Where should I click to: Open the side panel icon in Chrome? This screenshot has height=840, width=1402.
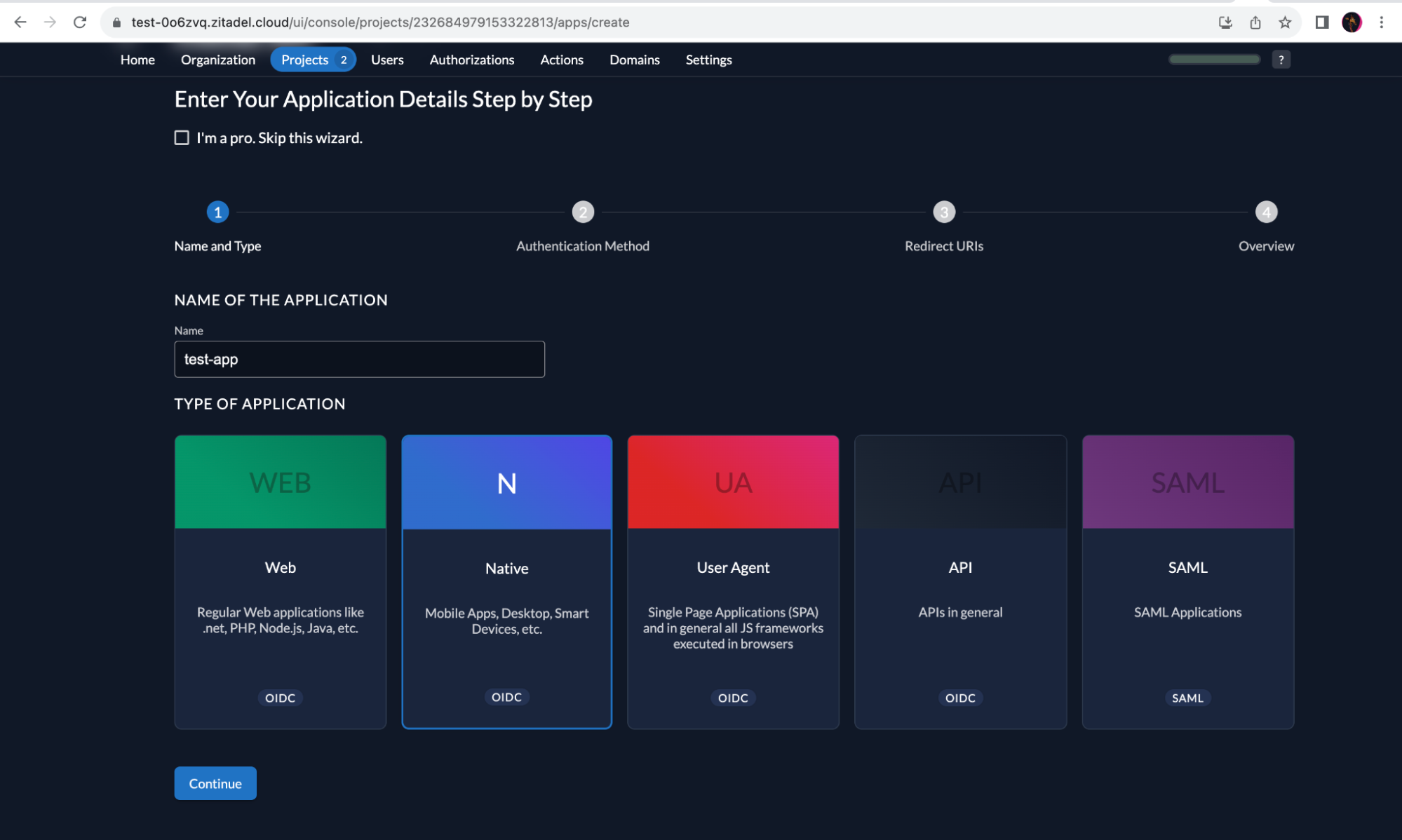click(1321, 22)
